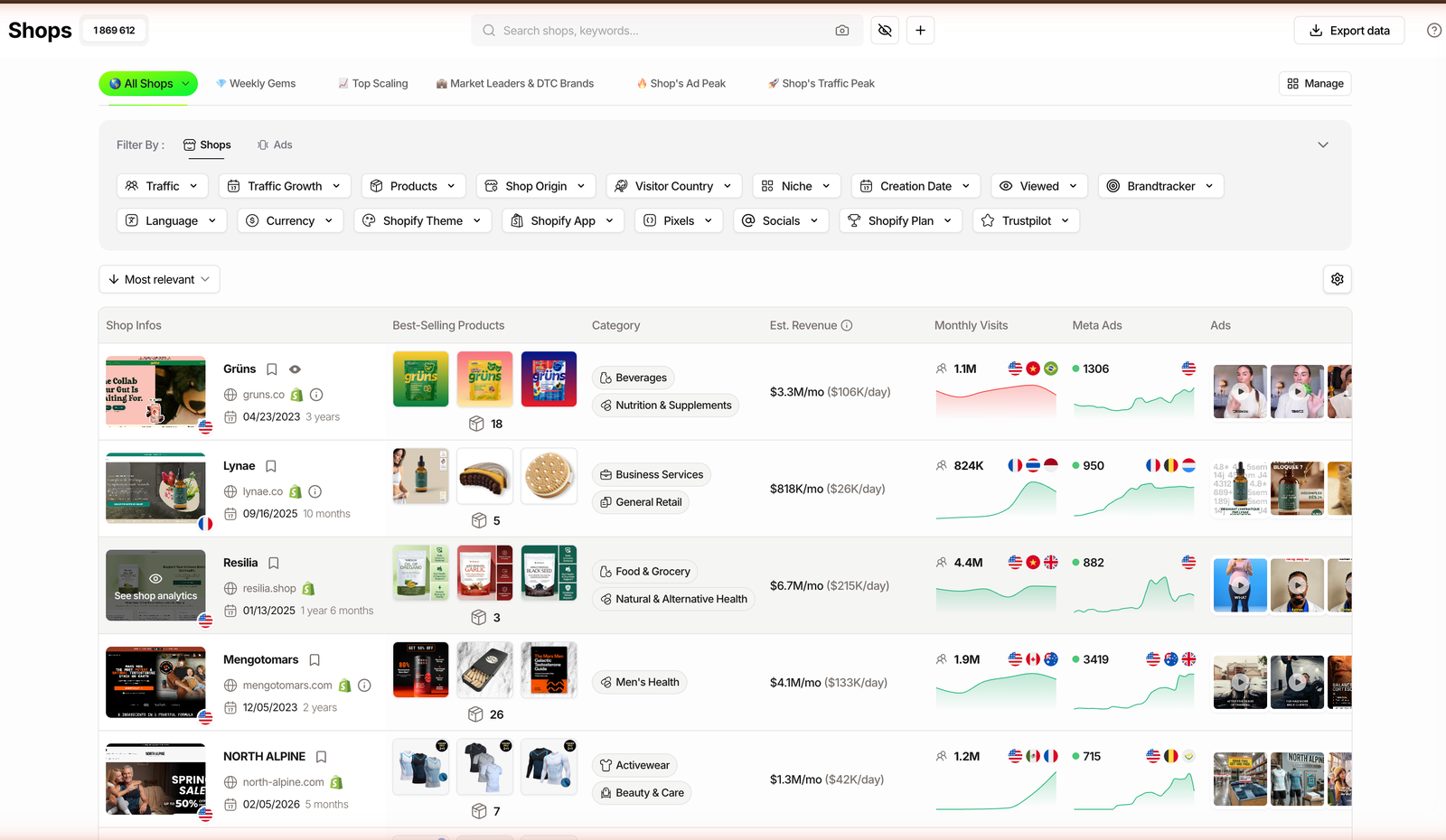This screenshot has width=1446, height=840.
Task: Open the Shopify Theme filter dropdown
Action: tap(422, 220)
